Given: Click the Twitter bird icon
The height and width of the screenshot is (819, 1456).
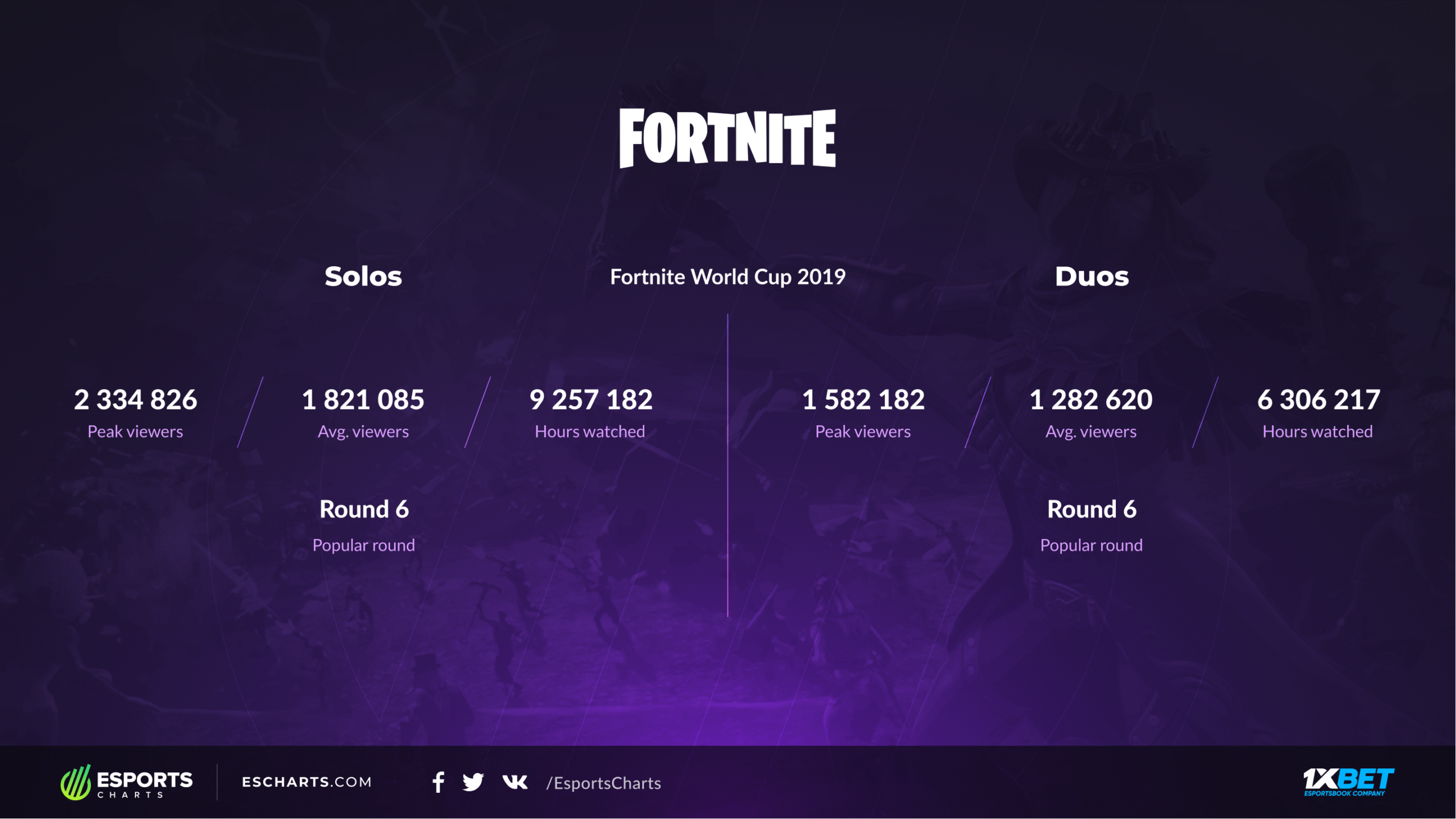Looking at the screenshot, I should click(473, 783).
